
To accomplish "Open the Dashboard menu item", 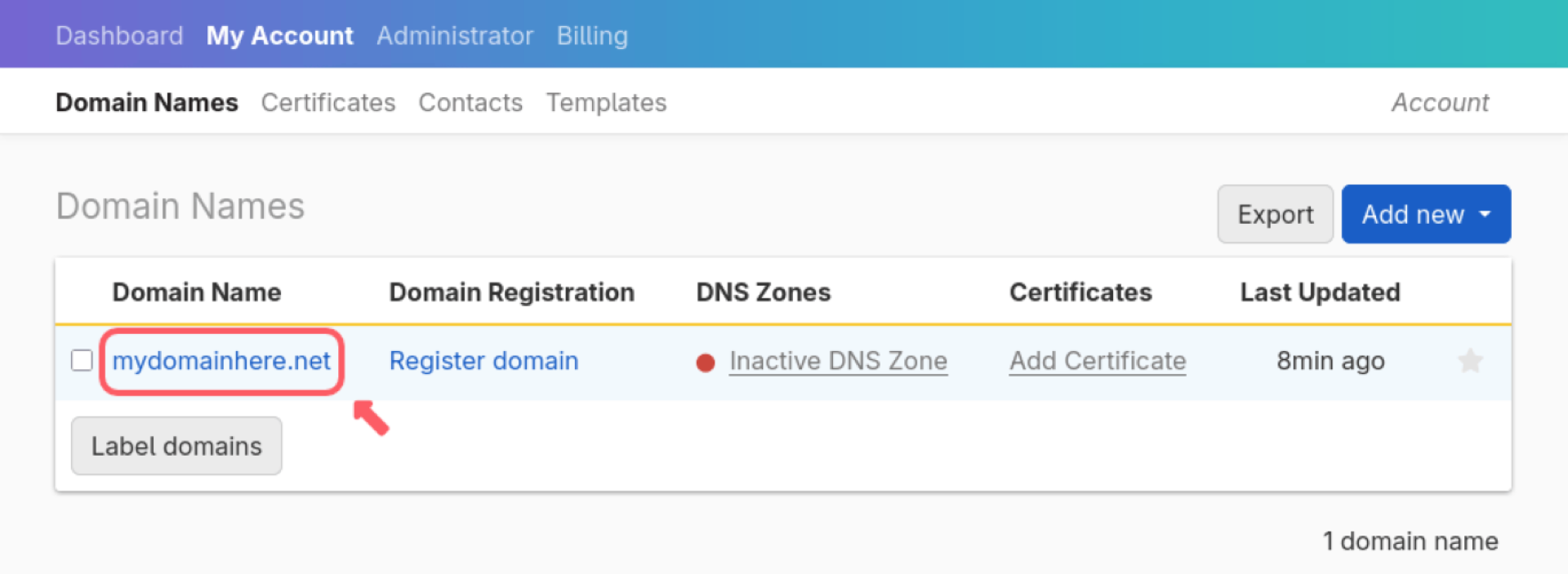I will tap(119, 36).
